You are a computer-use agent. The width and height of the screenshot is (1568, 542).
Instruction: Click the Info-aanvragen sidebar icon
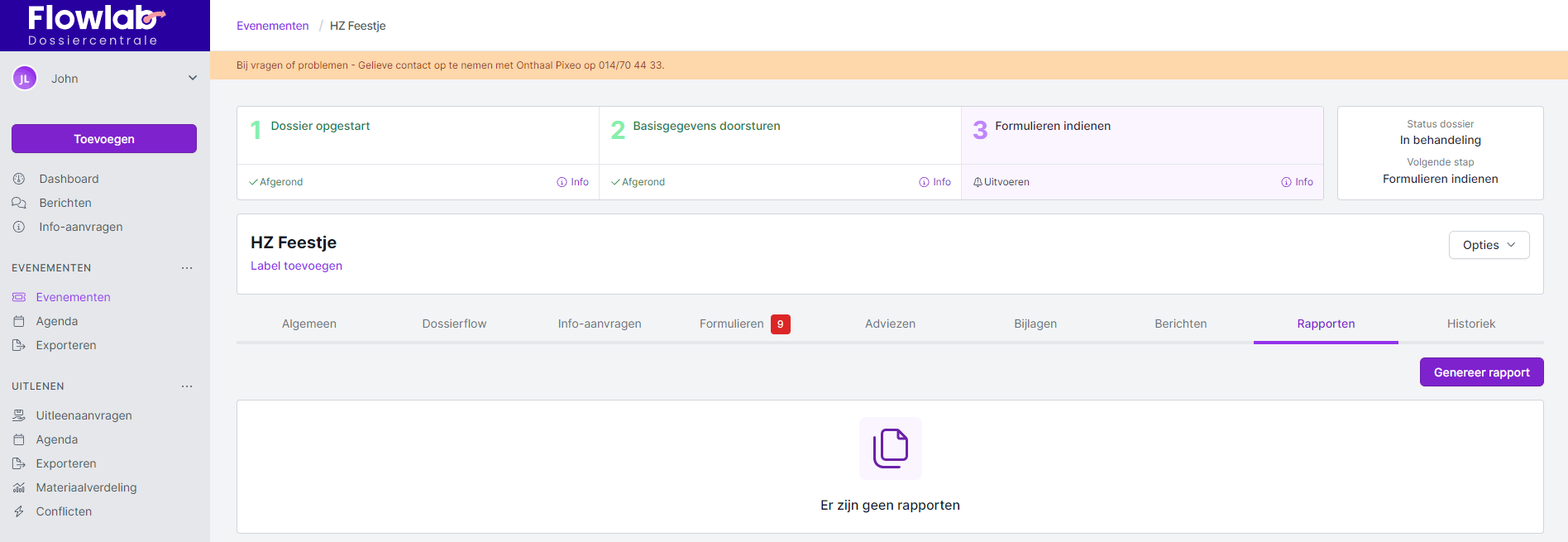pos(19,227)
